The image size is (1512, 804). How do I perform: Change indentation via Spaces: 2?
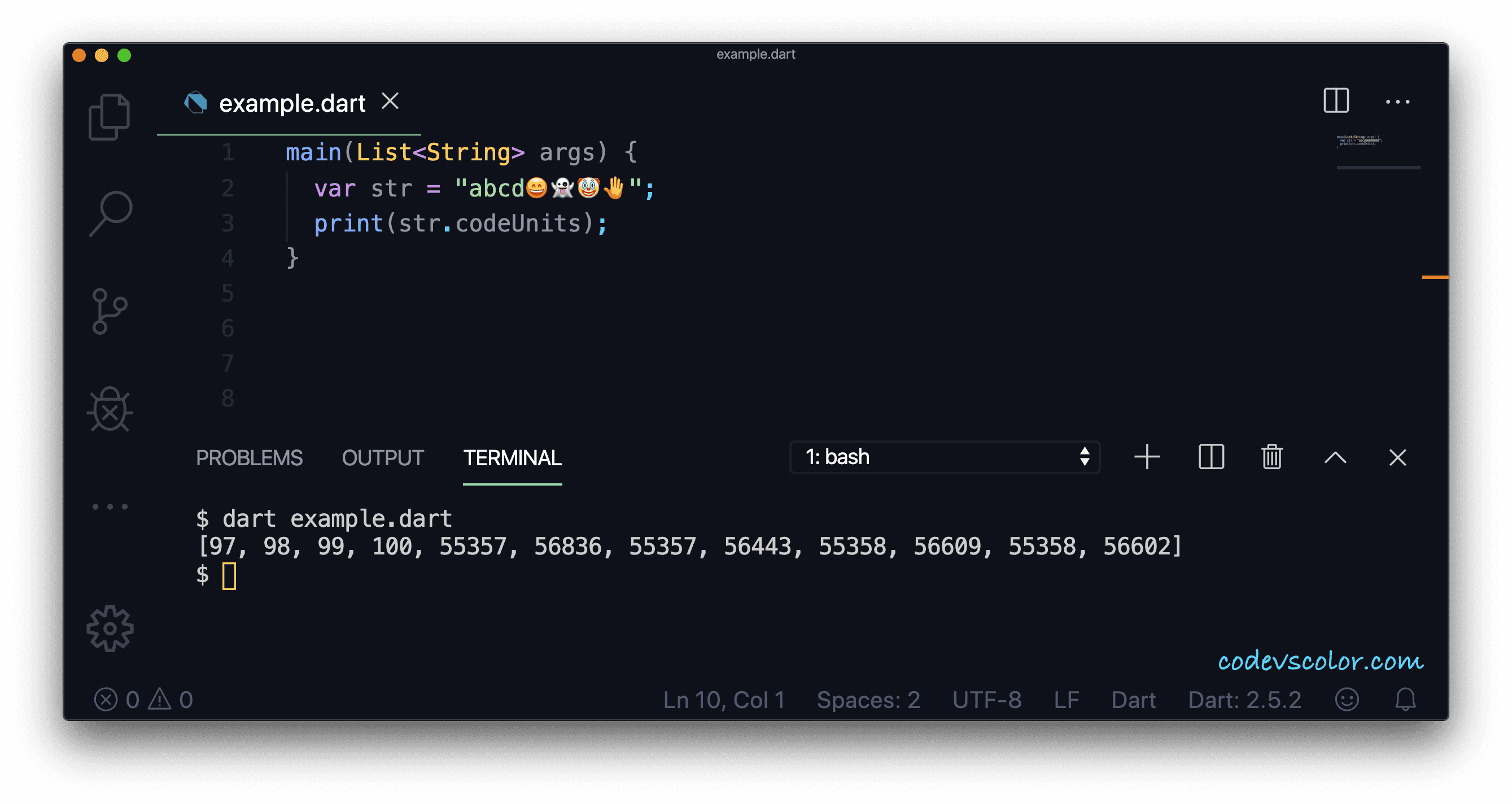[x=868, y=700]
